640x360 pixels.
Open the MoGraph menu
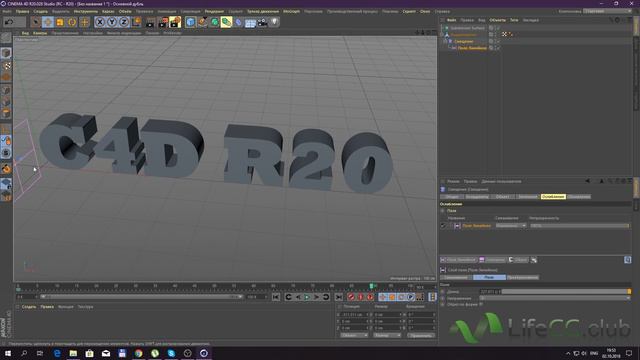click(x=291, y=11)
